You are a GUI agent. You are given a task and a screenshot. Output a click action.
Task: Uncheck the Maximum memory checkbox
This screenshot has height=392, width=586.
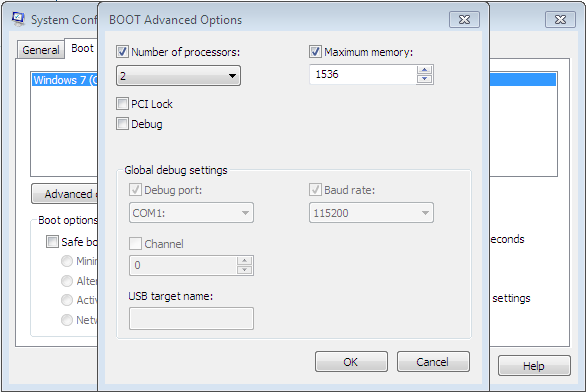point(315,52)
